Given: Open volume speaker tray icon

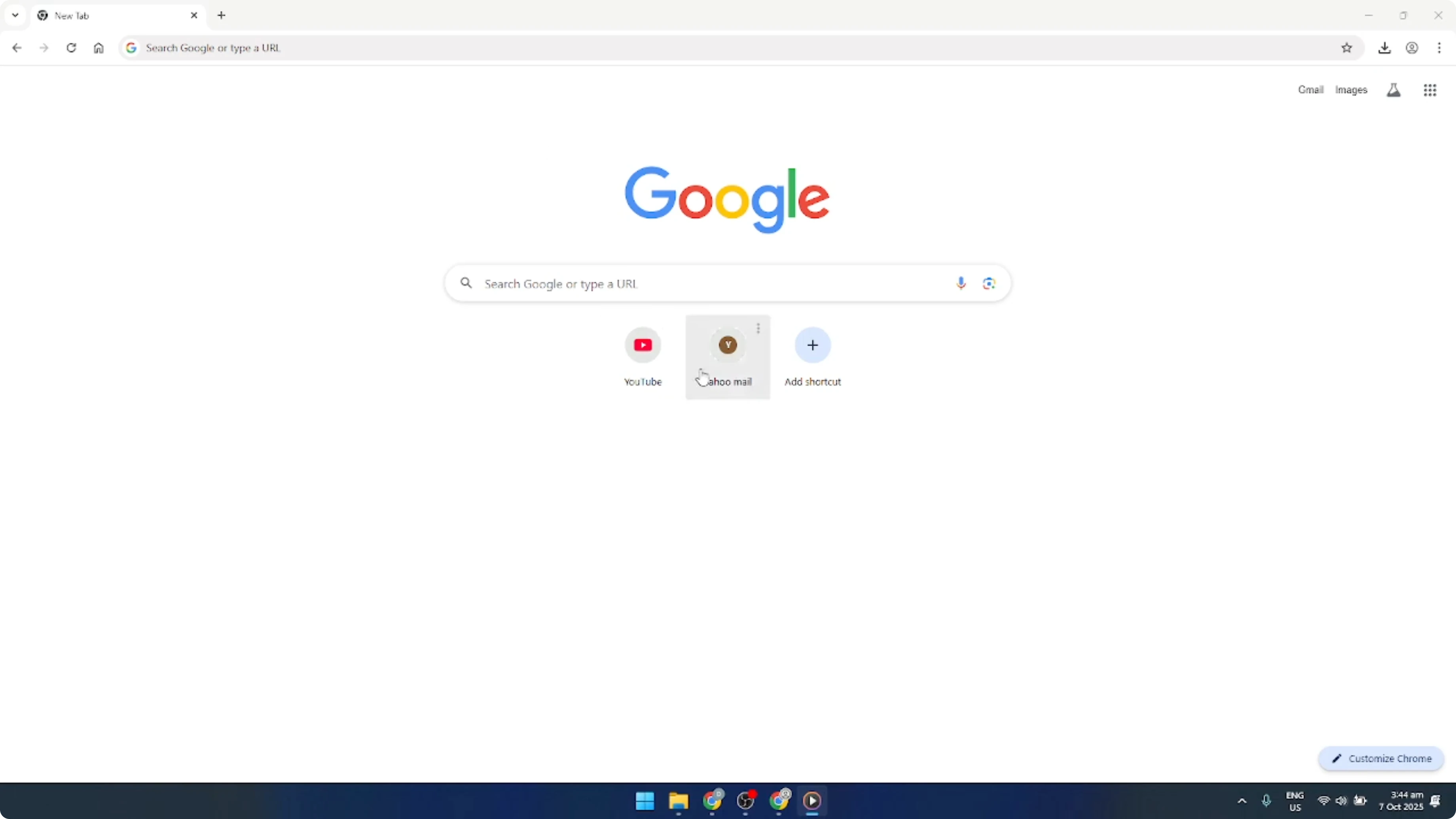Looking at the screenshot, I should (x=1341, y=801).
